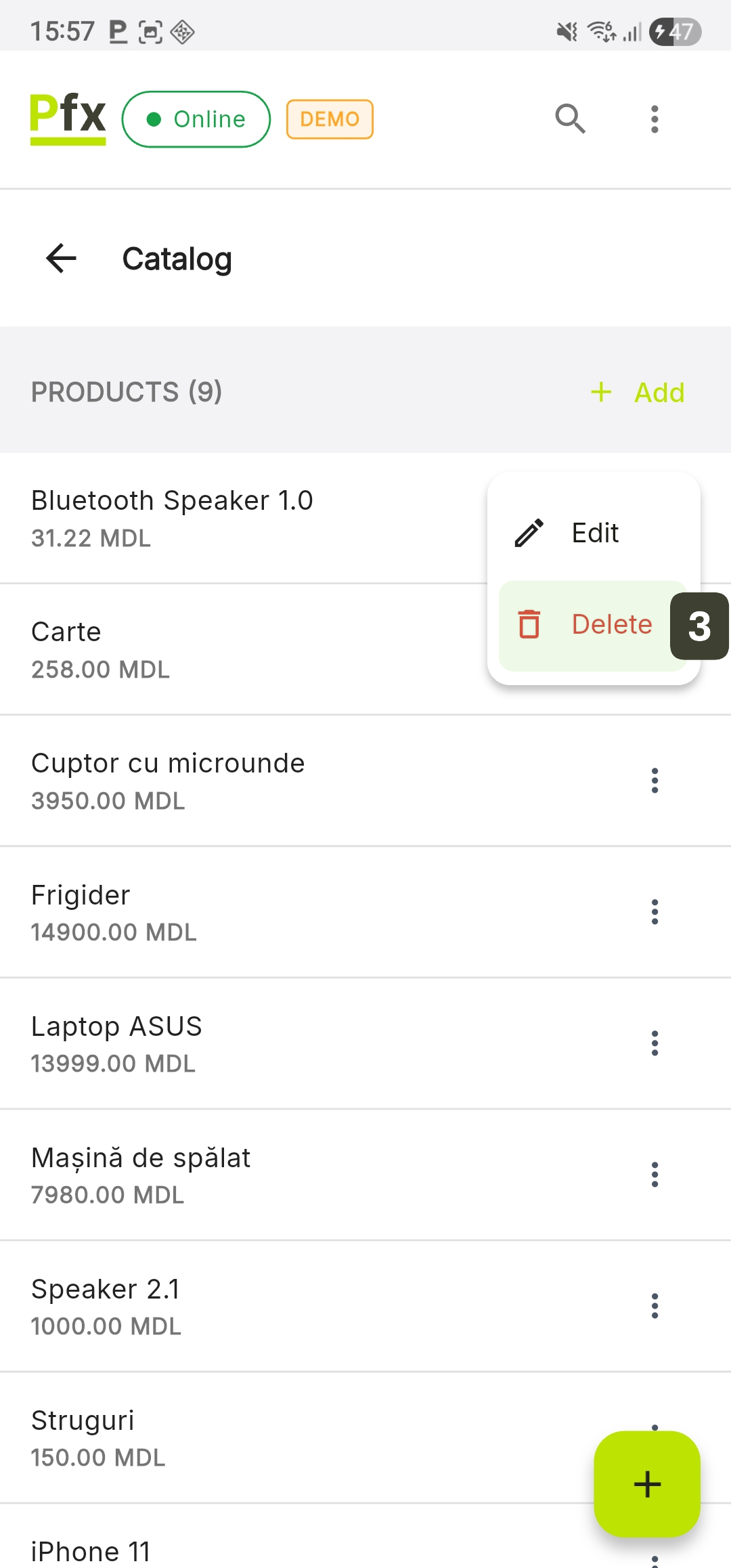Click the red trash icon
This screenshot has width=731, height=1568.
529,624
